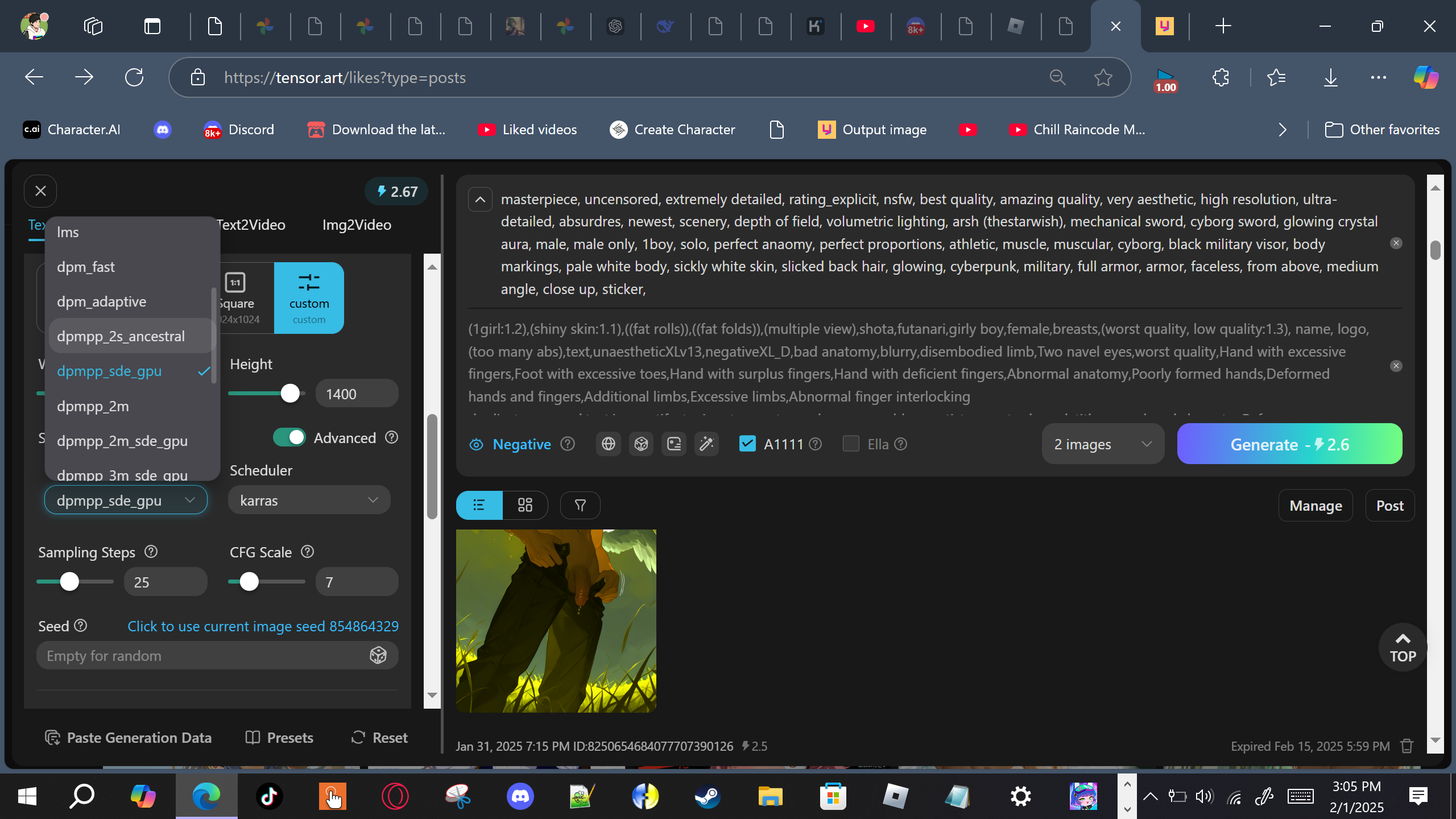Click the magic wand prompt enhance icon

(706, 444)
